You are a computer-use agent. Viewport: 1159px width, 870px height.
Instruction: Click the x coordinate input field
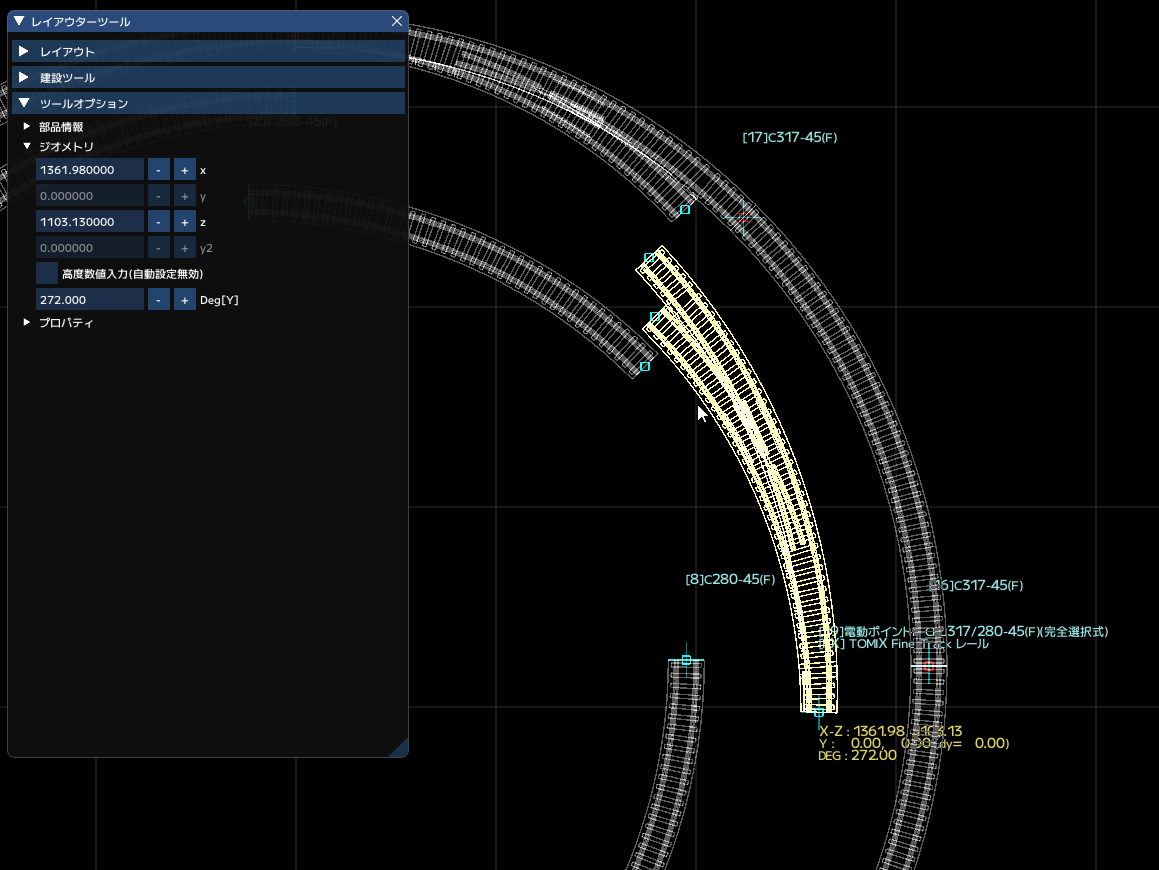click(89, 170)
